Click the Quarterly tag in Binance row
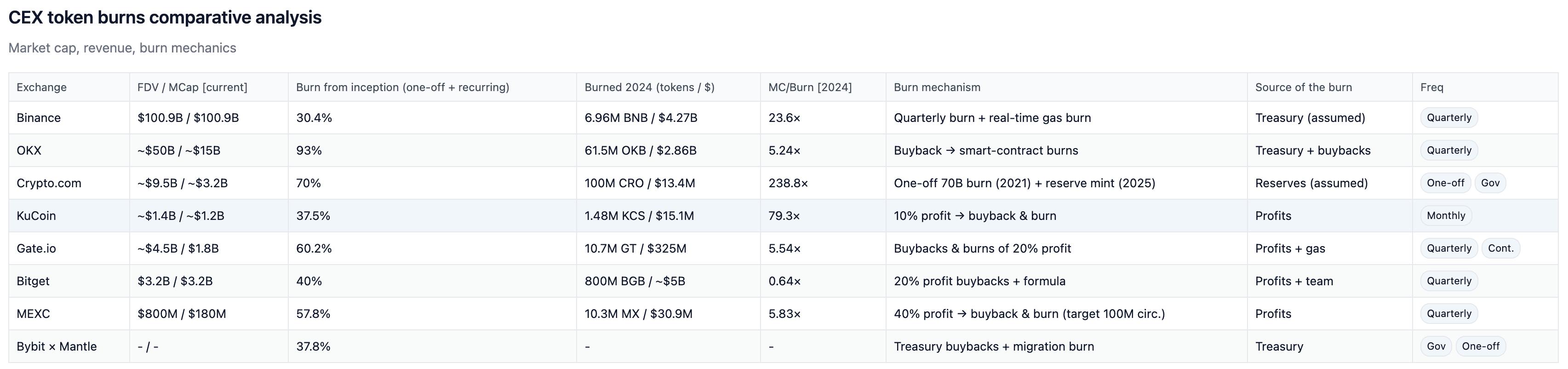 pos(1449,117)
